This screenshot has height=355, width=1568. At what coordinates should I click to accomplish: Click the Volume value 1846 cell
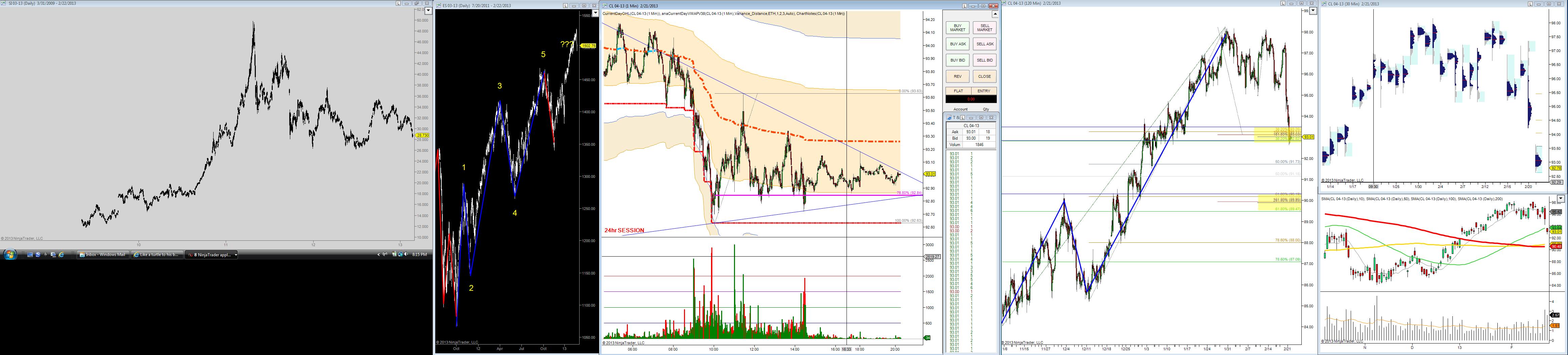click(979, 145)
